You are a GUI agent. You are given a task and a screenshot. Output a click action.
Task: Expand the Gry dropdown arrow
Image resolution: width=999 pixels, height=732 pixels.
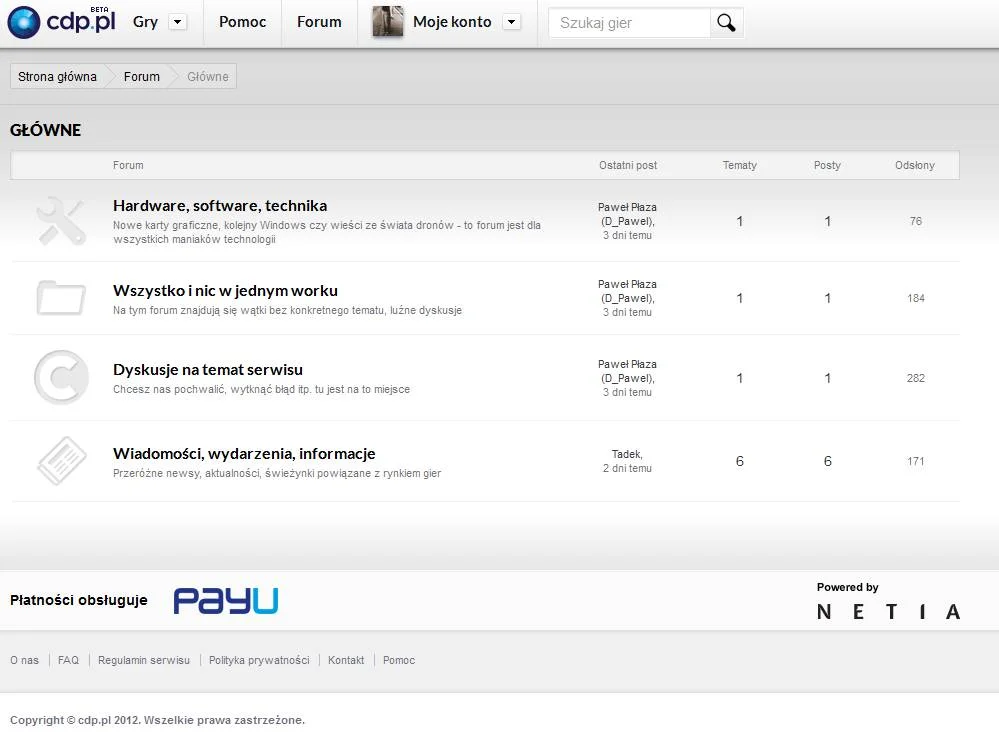(x=178, y=22)
